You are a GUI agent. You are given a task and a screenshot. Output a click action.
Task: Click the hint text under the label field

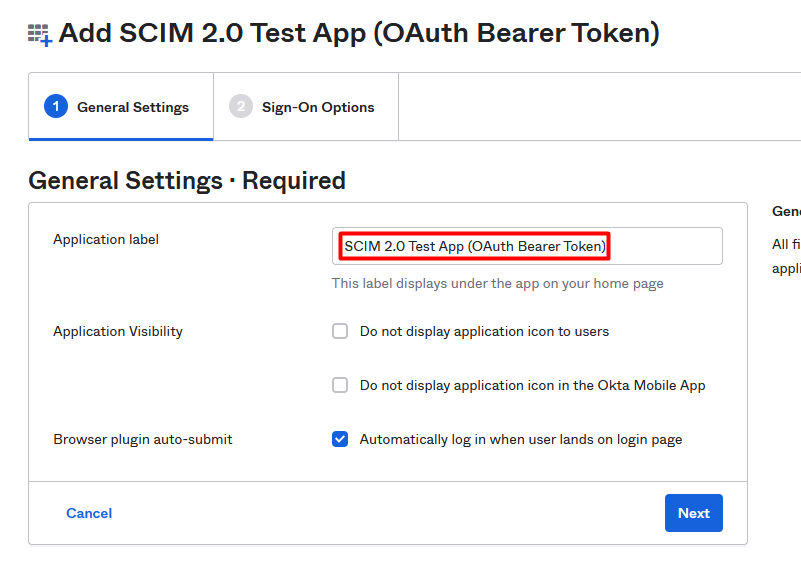click(498, 284)
